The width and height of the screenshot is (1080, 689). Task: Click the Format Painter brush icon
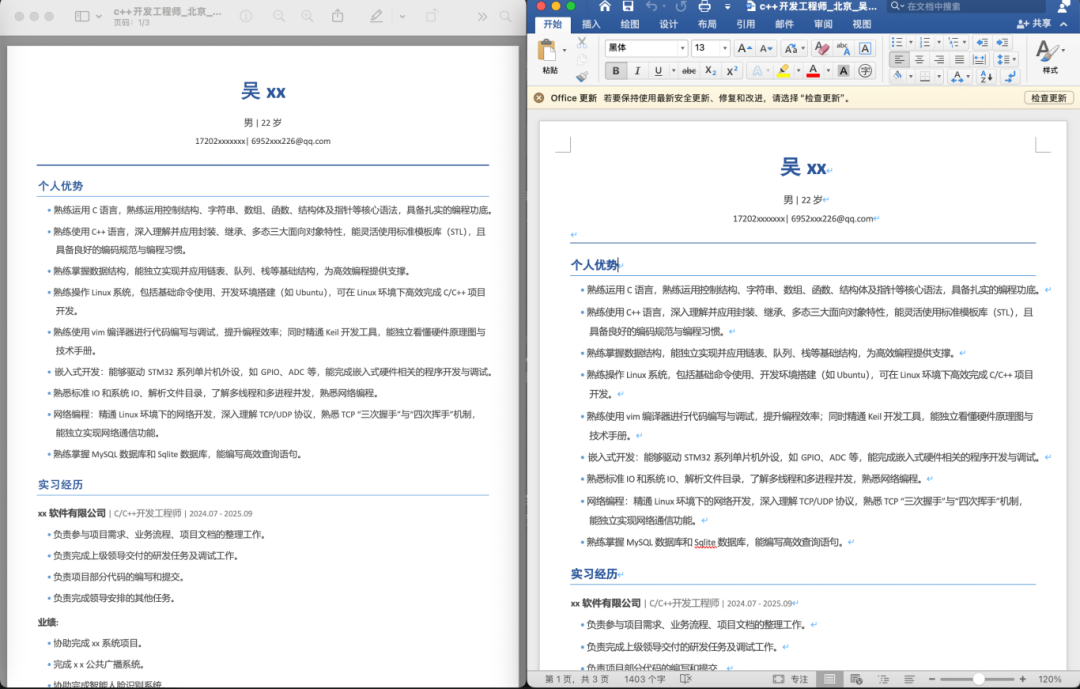point(582,76)
